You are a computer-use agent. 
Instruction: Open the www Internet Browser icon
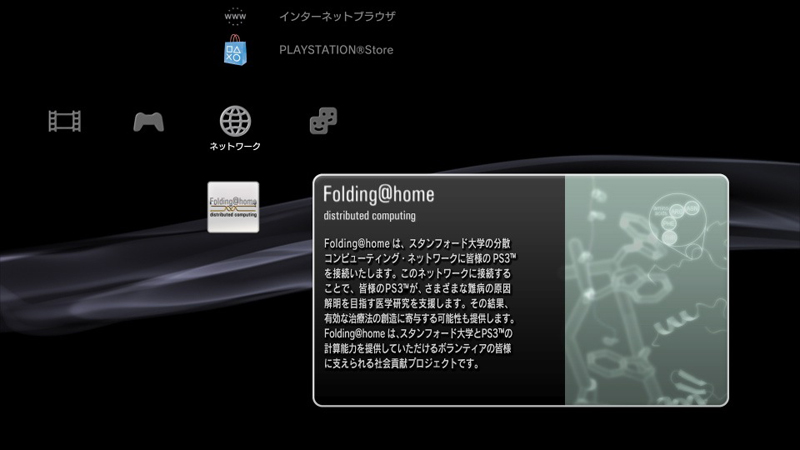point(235,17)
